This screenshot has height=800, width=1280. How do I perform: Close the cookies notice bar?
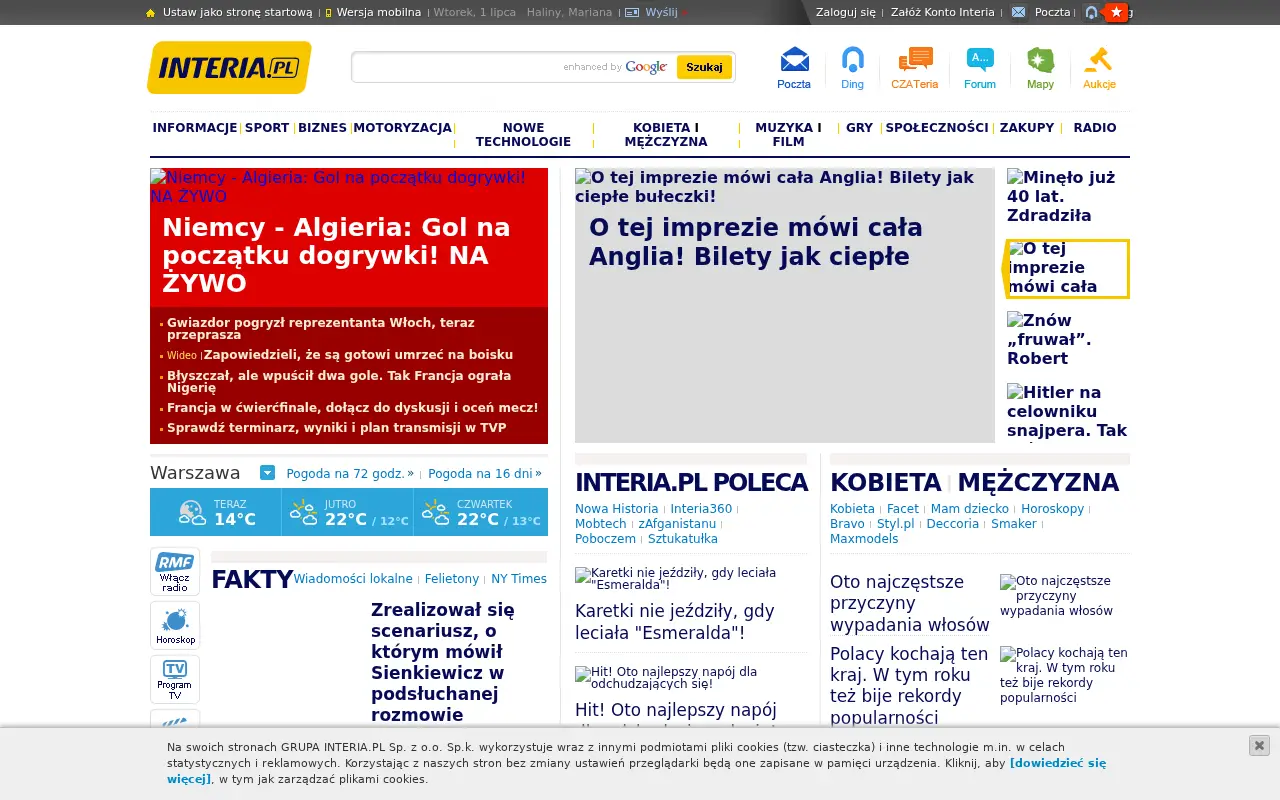[x=1259, y=745]
